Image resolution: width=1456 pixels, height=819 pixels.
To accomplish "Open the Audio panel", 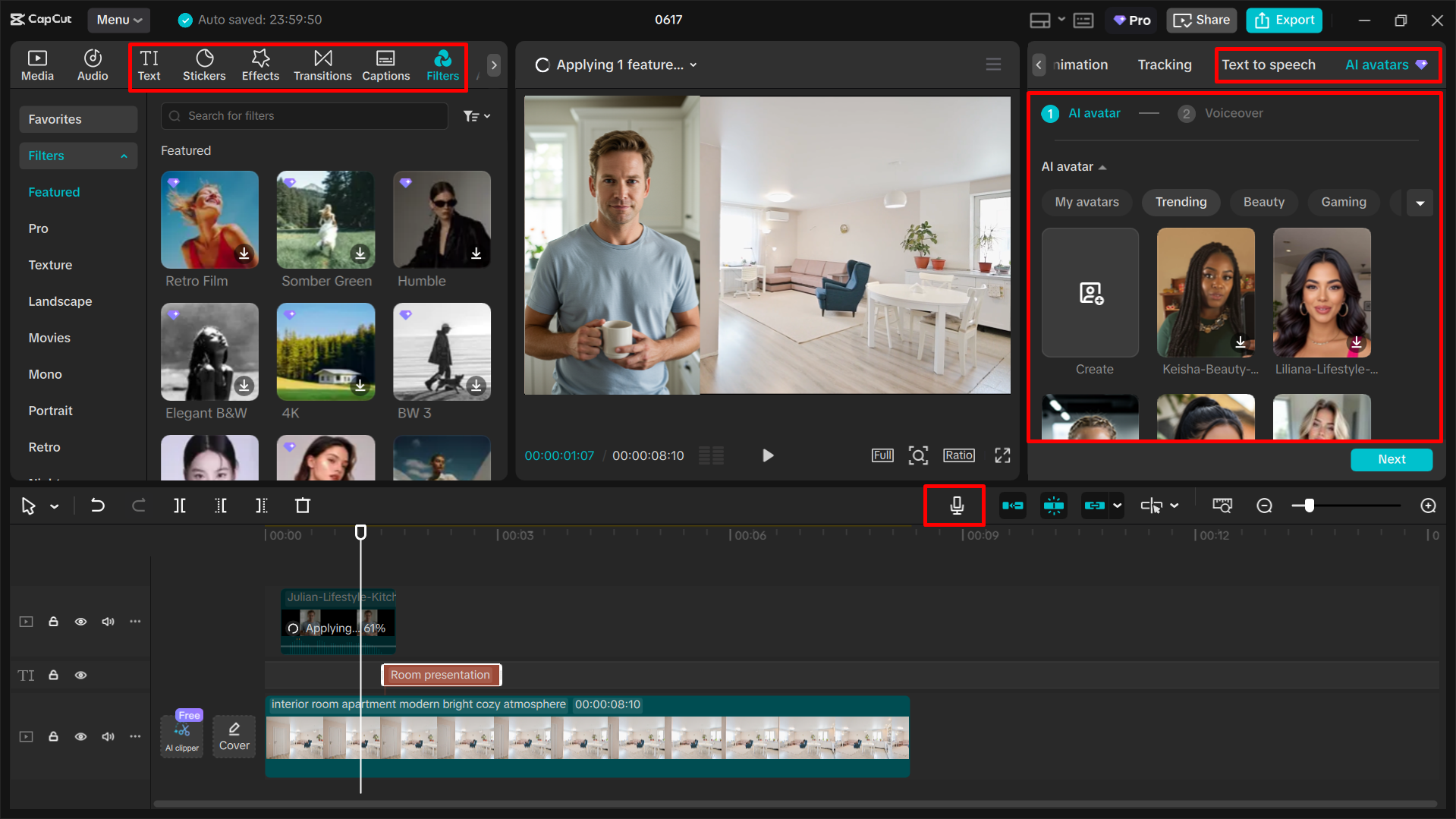I will pos(92,65).
